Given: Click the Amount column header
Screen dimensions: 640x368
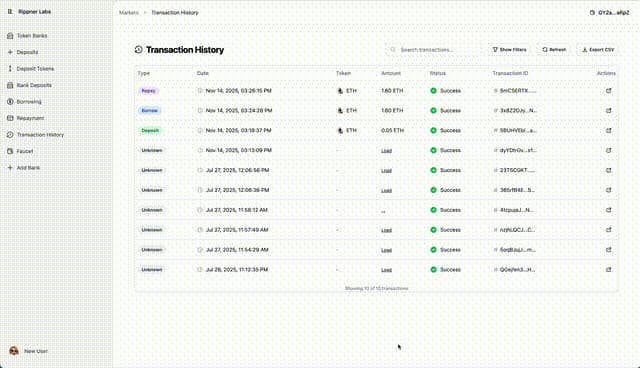Looking at the screenshot, I should (391, 73).
